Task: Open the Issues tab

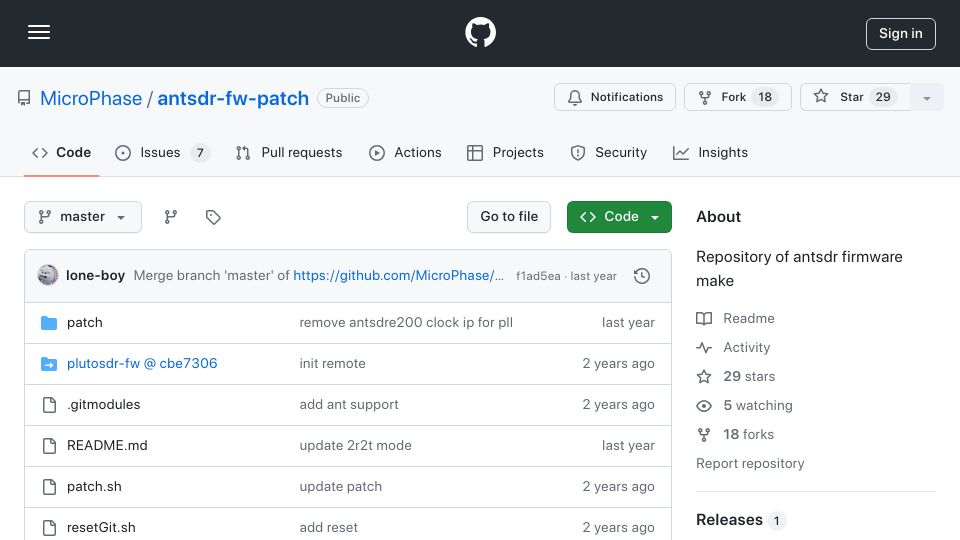Action: [162, 152]
